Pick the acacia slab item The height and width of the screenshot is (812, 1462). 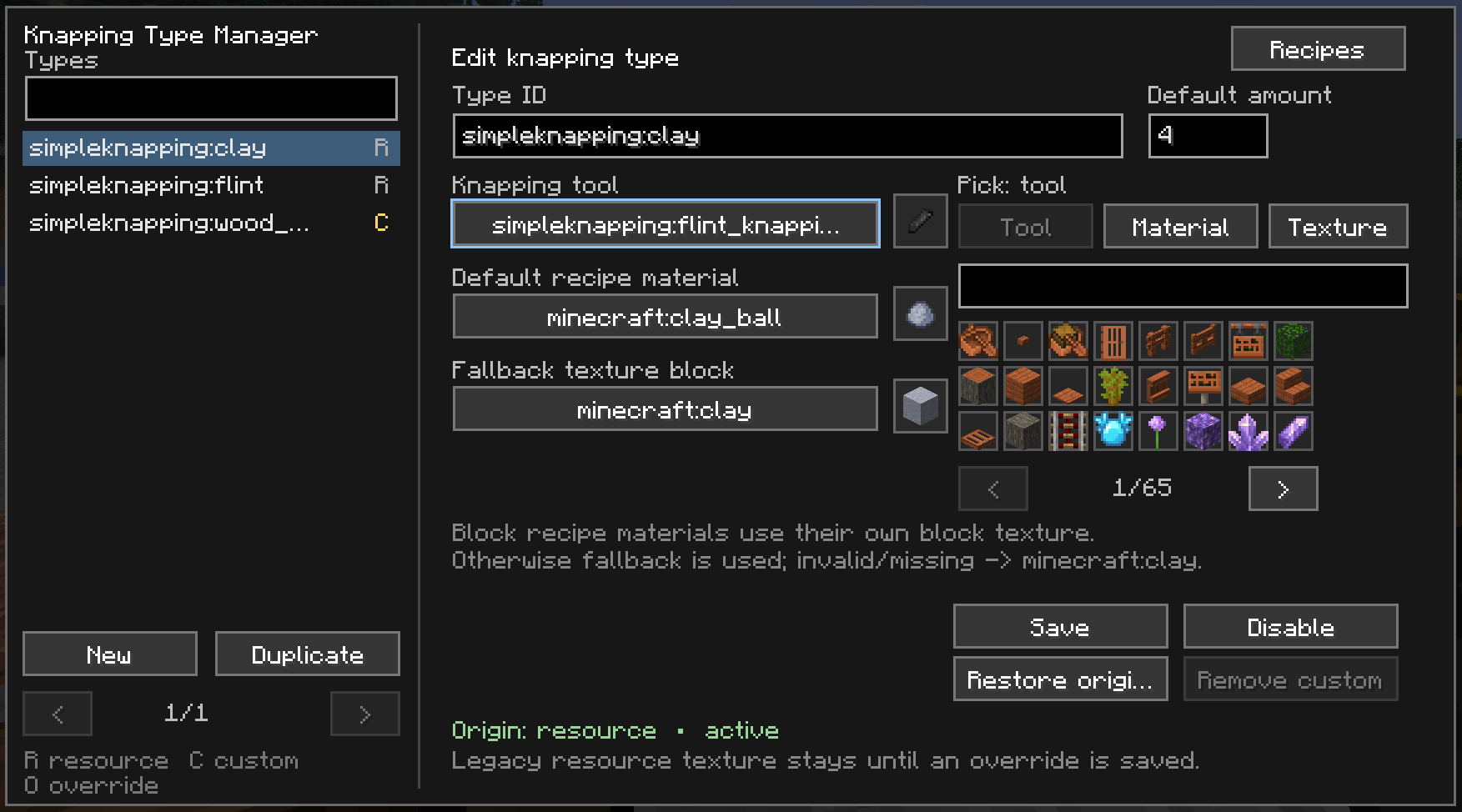pyautogui.click(x=1248, y=386)
